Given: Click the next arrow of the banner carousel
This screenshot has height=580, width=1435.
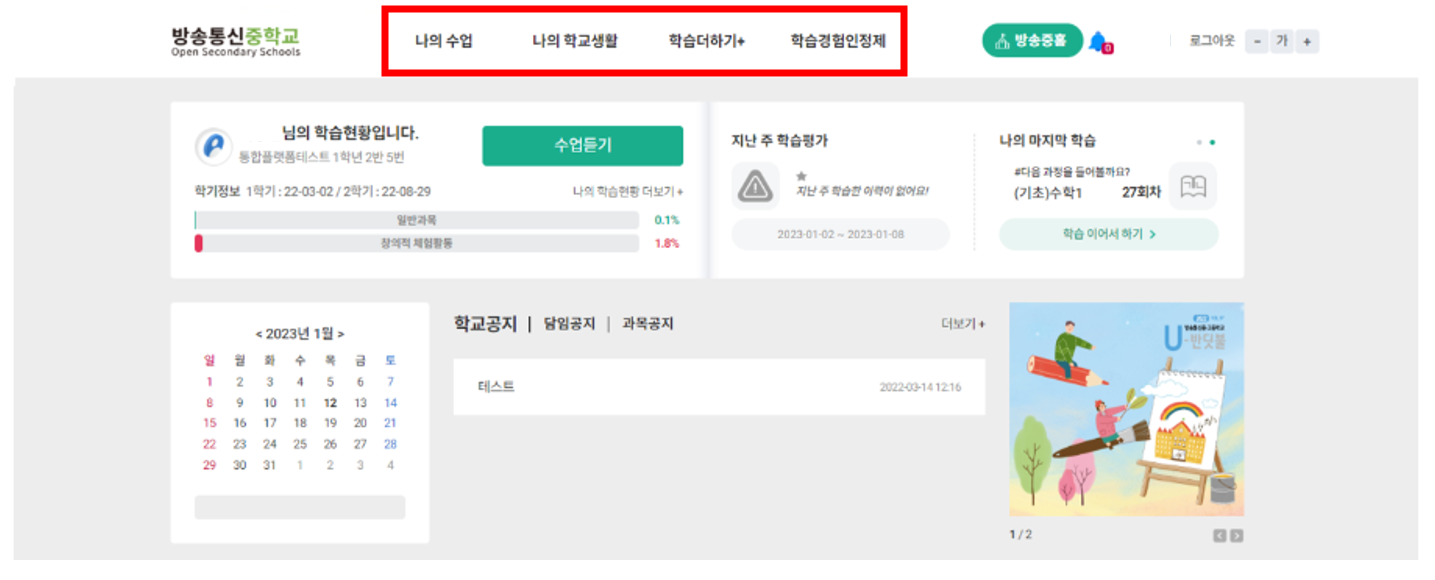Looking at the screenshot, I should (1235, 536).
